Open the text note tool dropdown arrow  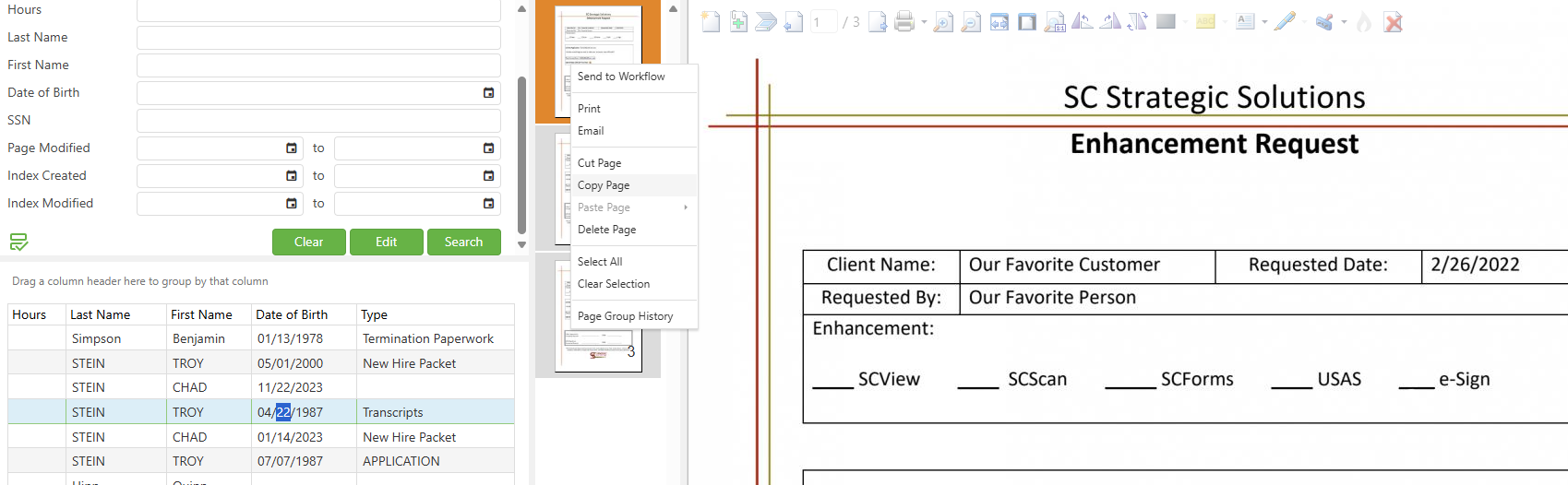click(1264, 22)
